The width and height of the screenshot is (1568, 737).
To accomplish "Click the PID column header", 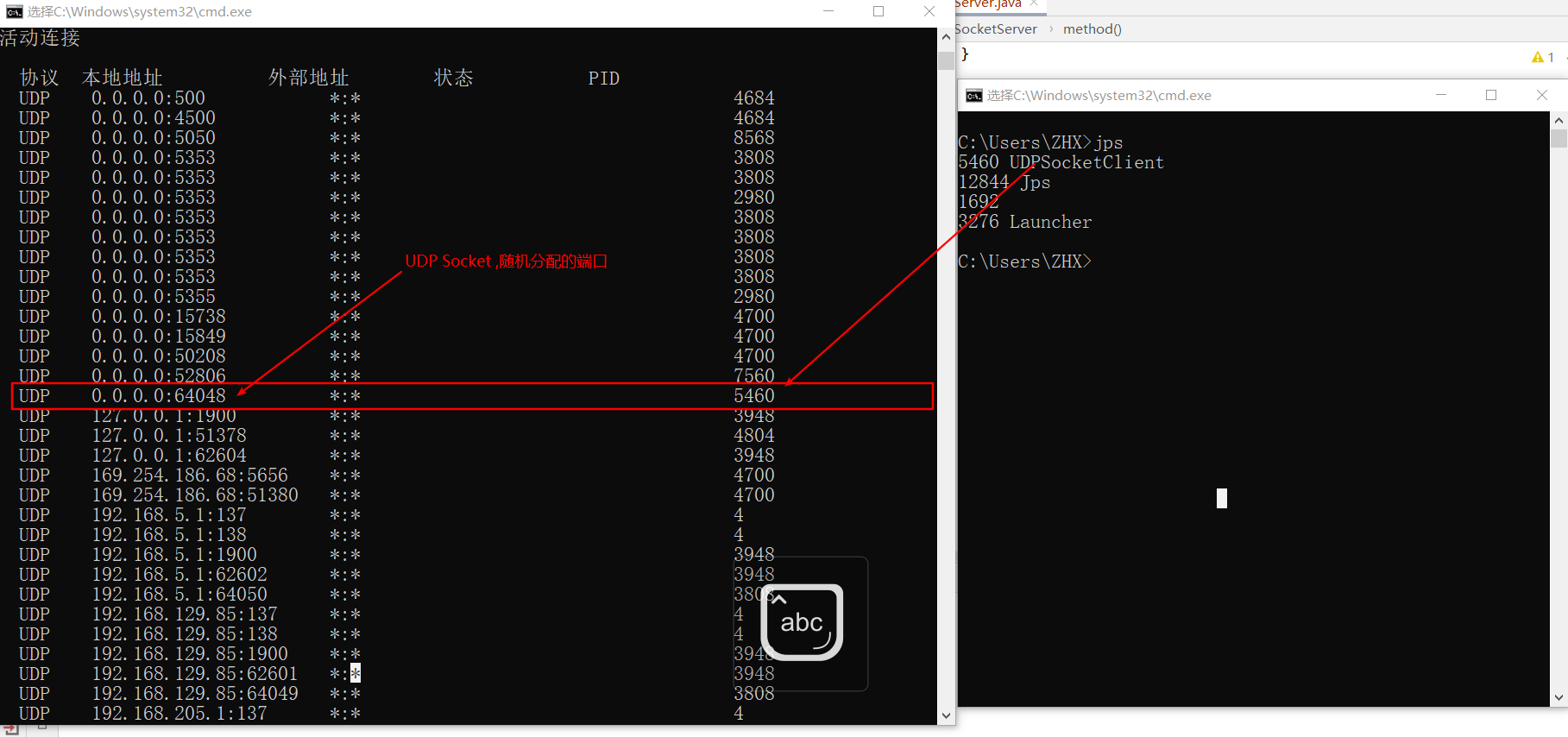I will pyautogui.click(x=604, y=79).
